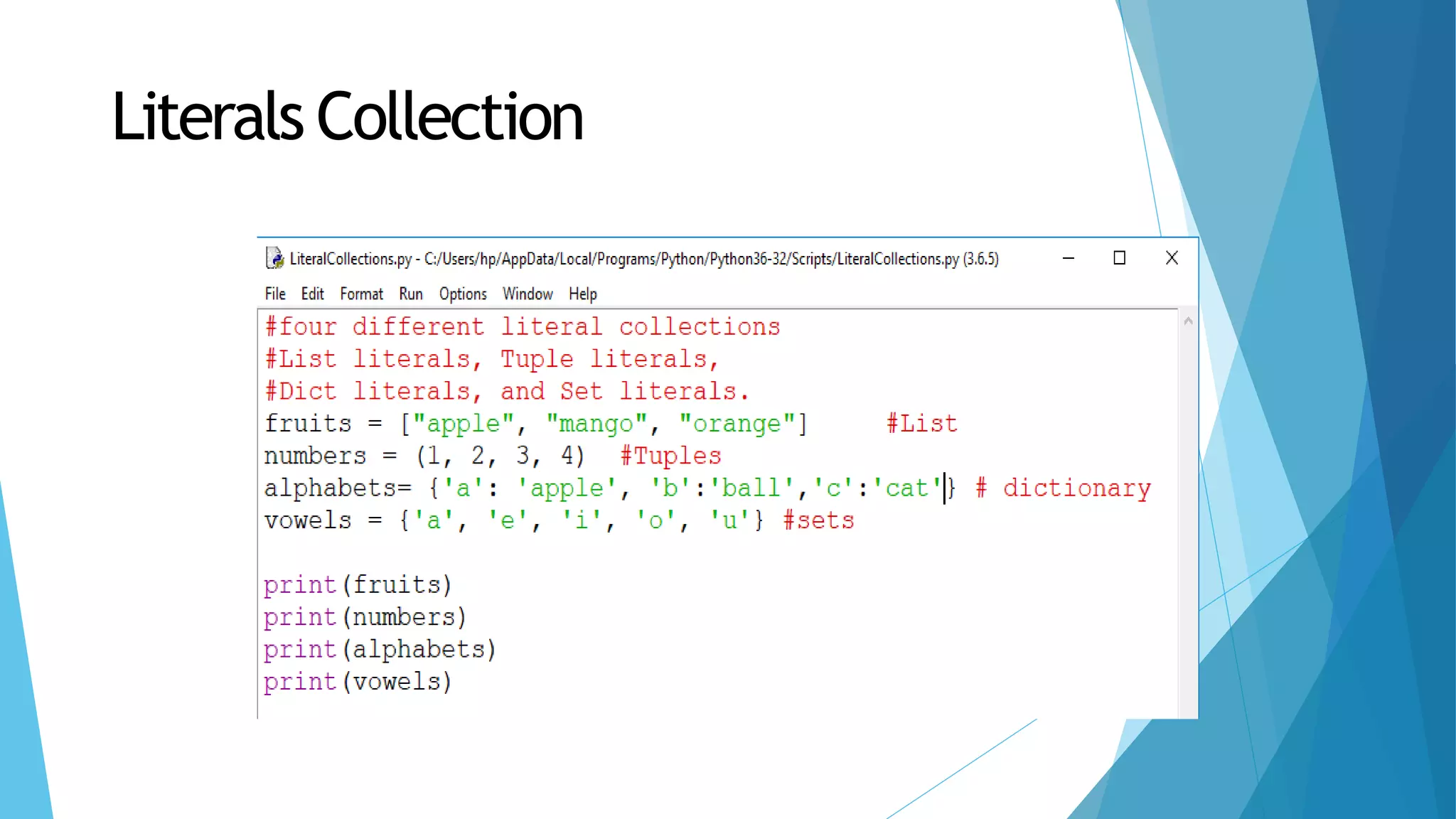Viewport: 1456px width, 819px height.
Task: Open the File menu
Action: click(275, 294)
